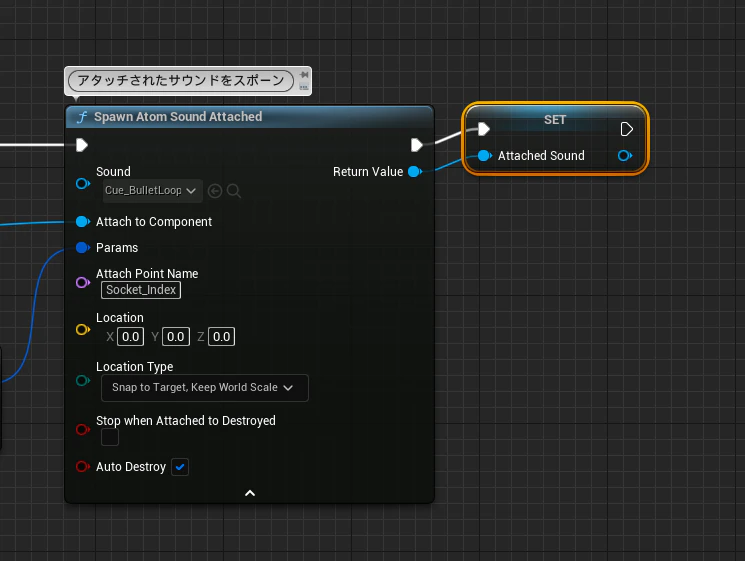The width and height of the screenshot is (745, 561).
Task: Enable Stop when Attached to Destroyed checkbox
Action: click(x=110, y=437)
